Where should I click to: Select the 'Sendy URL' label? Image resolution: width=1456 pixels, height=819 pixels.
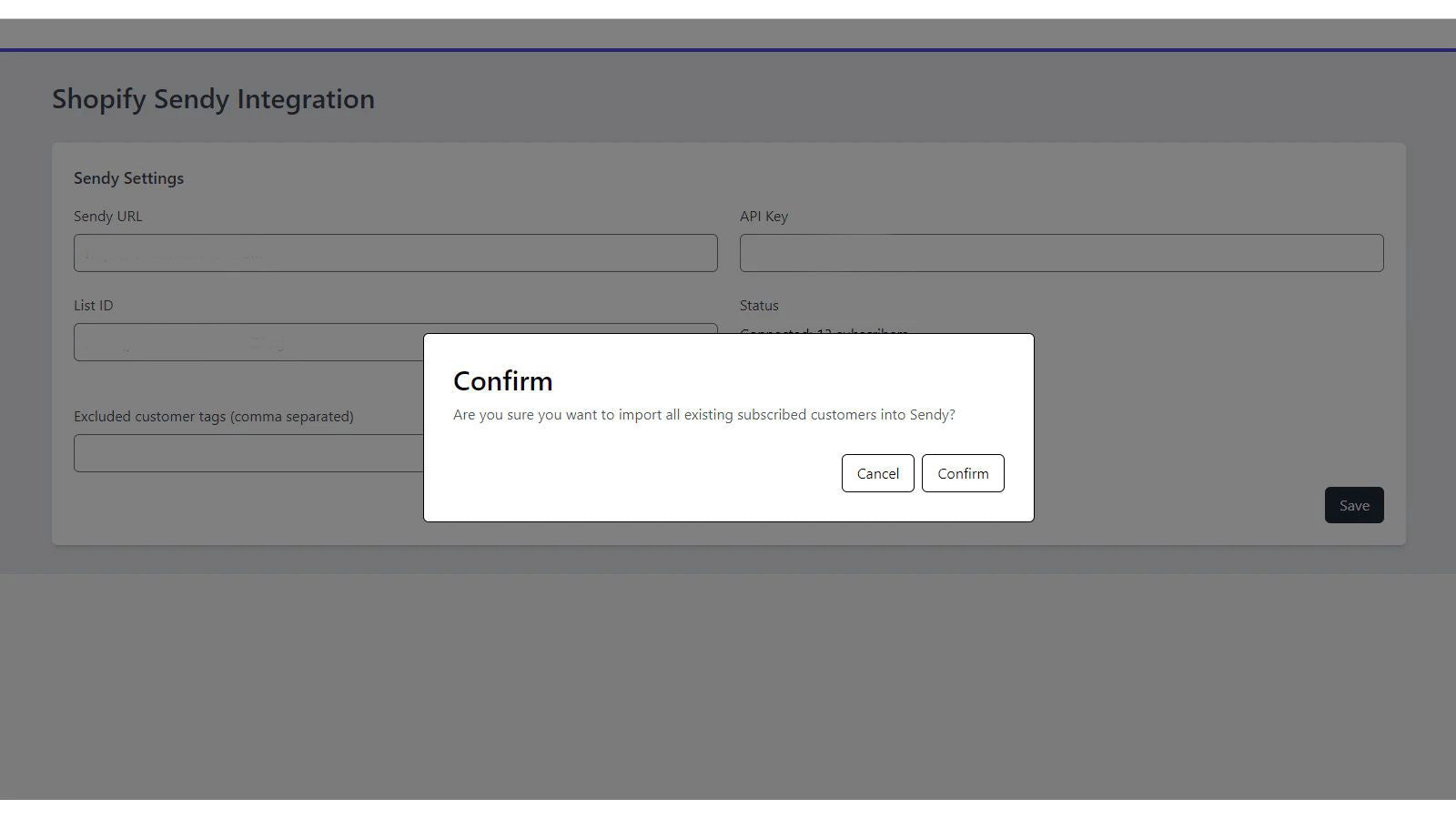(x=107, y=217)
